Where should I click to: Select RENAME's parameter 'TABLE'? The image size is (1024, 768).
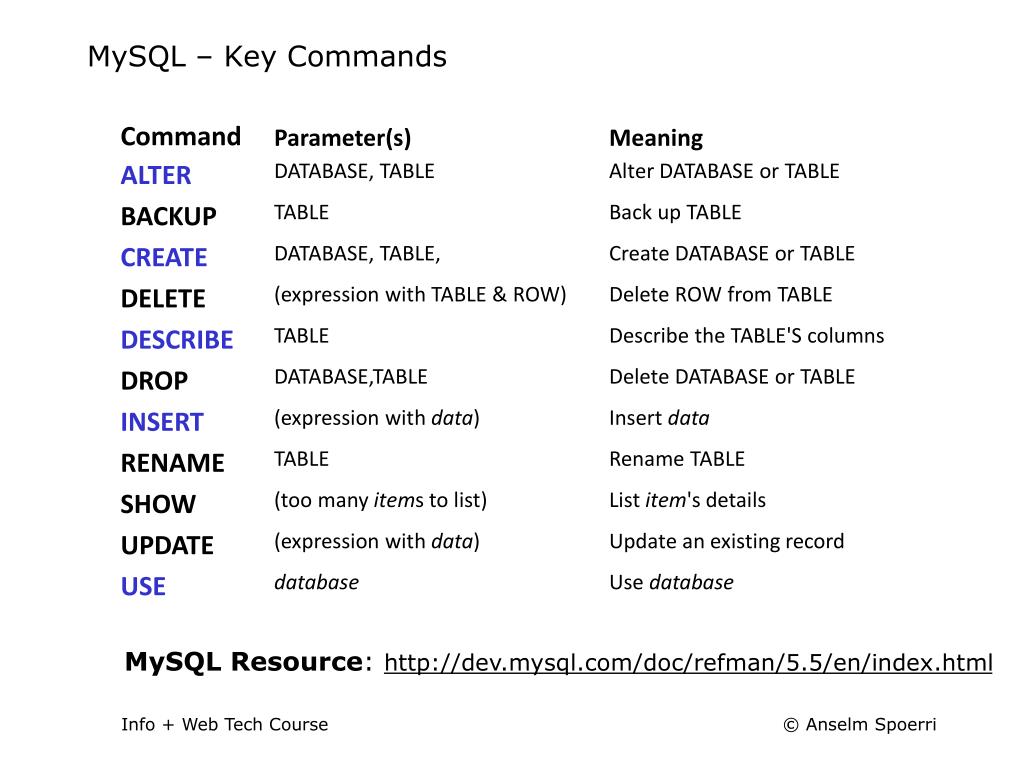point(301,459)
